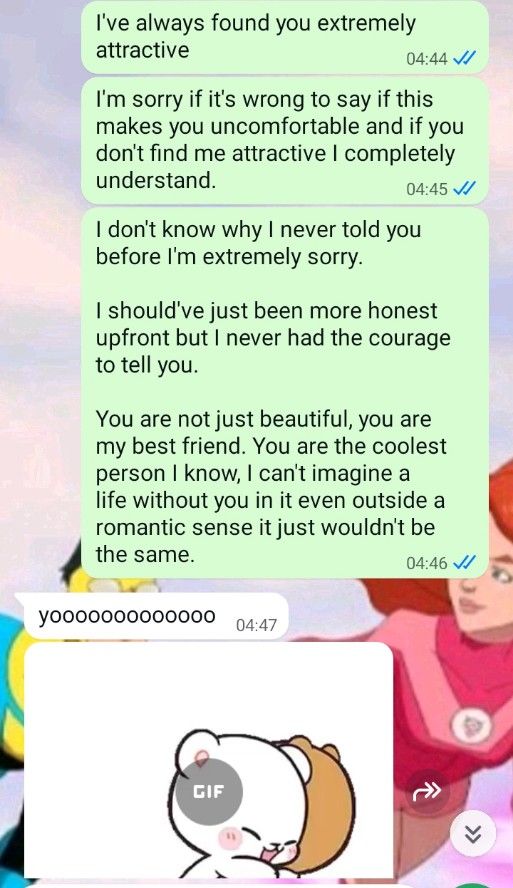Jump to latest messages with the down chevron
This screenshot has height=888, width=513.
(473, 834)
